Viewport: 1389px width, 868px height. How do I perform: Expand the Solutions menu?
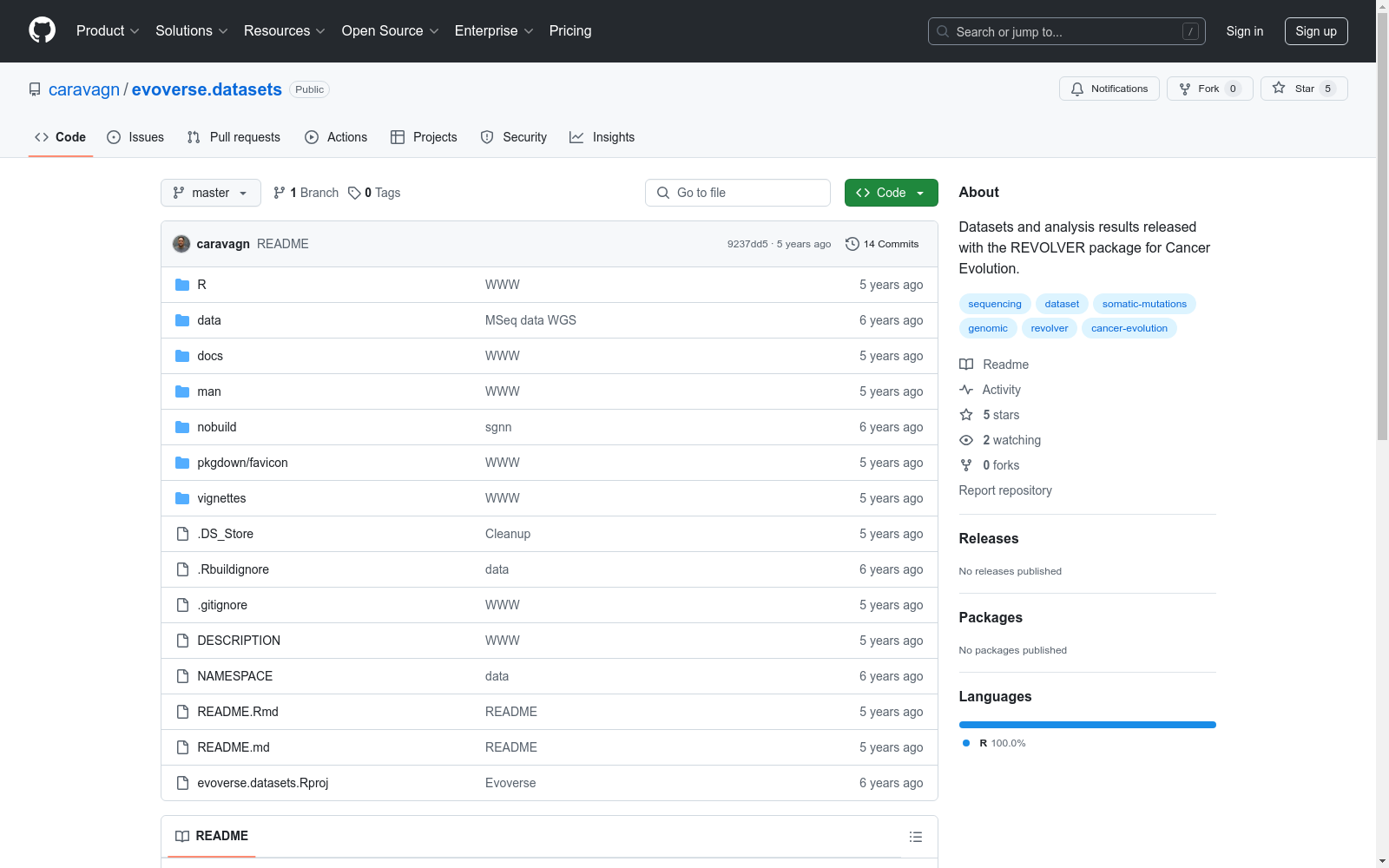point(192,30)
